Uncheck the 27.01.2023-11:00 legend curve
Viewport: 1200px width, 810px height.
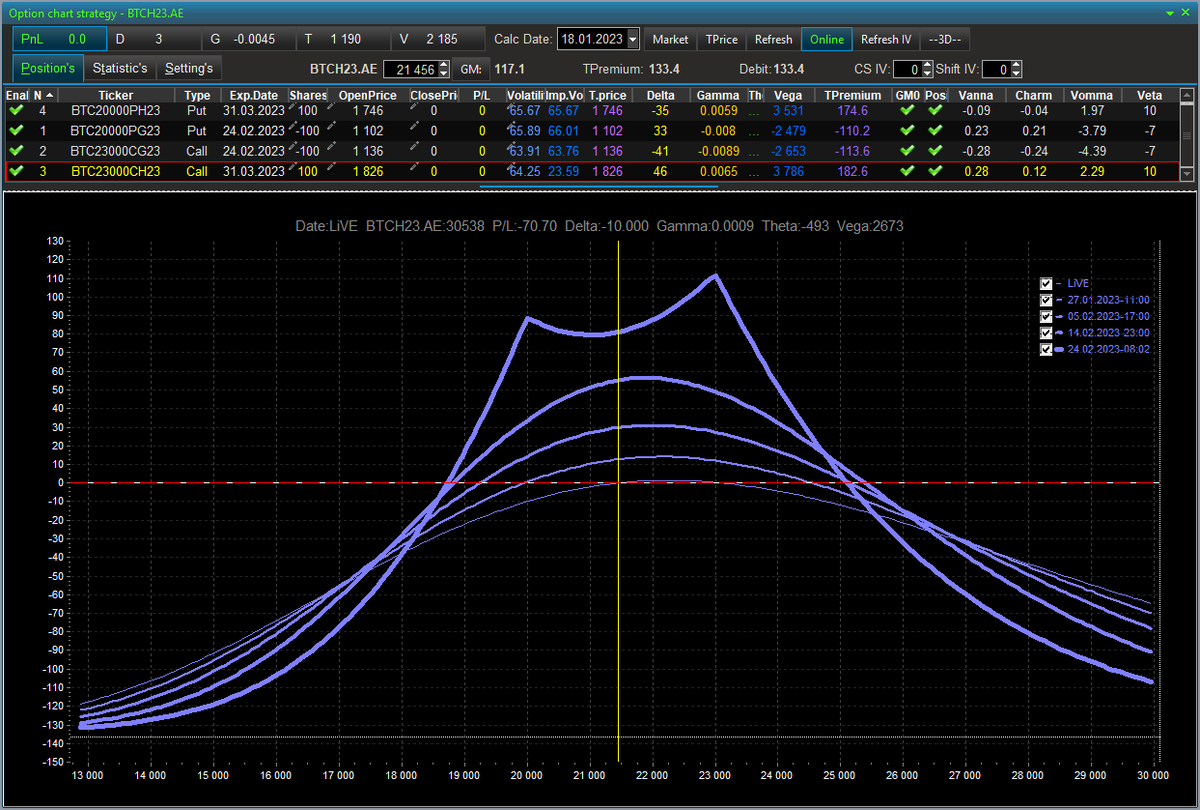[x=1046, y=300]
